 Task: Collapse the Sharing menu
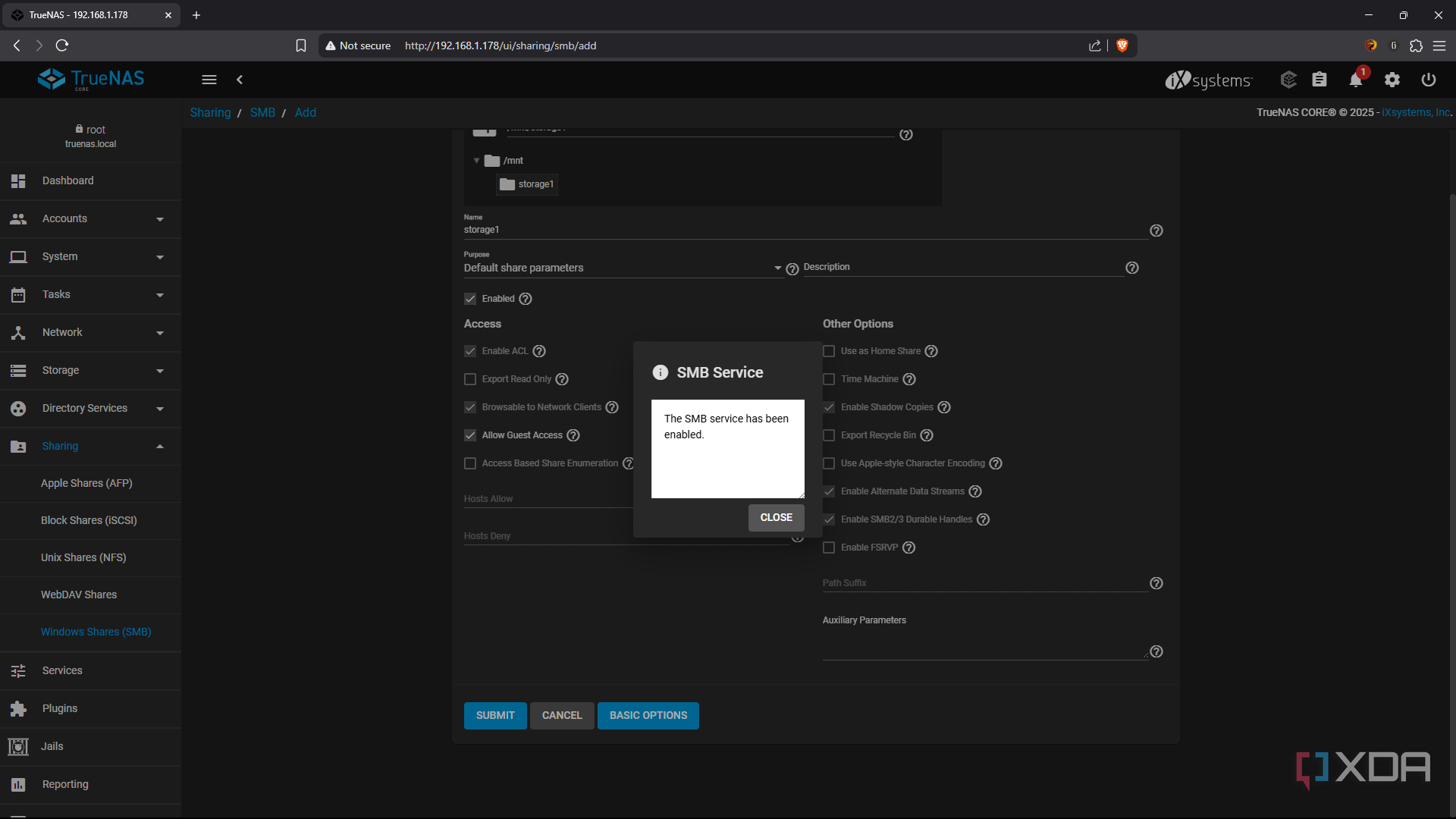91,447
